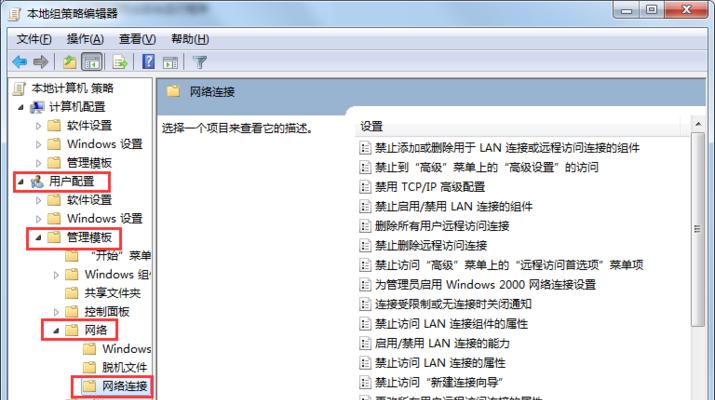Collapse the 网络 tree node
The width and height of the screenshot is (715, 400).
pyautogui.click(x=56, y=331)
